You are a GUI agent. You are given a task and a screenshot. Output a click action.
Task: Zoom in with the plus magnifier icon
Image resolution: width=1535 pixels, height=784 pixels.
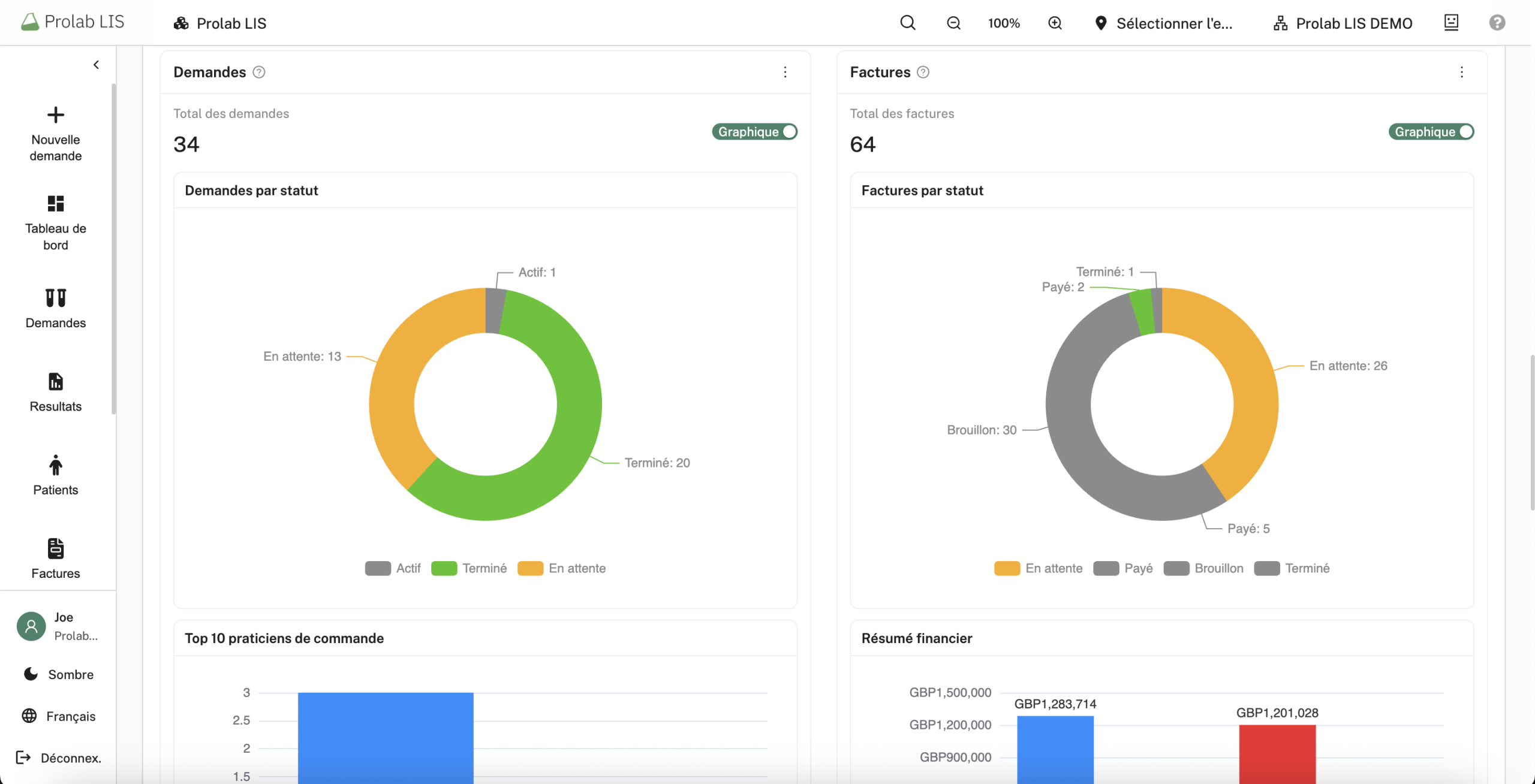click(x=1055, y=23)
